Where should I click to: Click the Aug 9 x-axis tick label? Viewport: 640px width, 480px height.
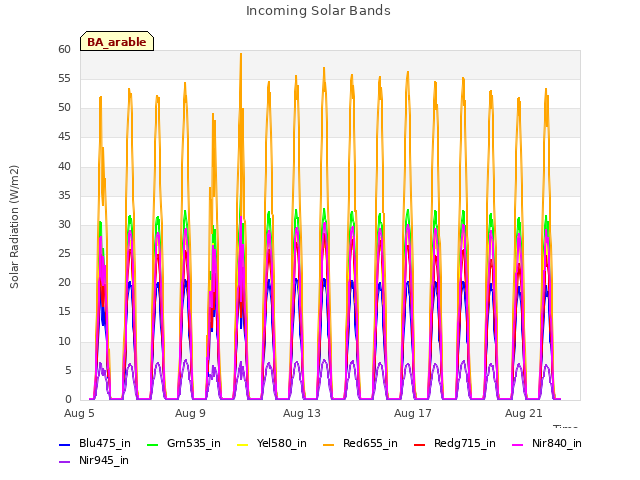pyautogui.click(x=190, y=413)
